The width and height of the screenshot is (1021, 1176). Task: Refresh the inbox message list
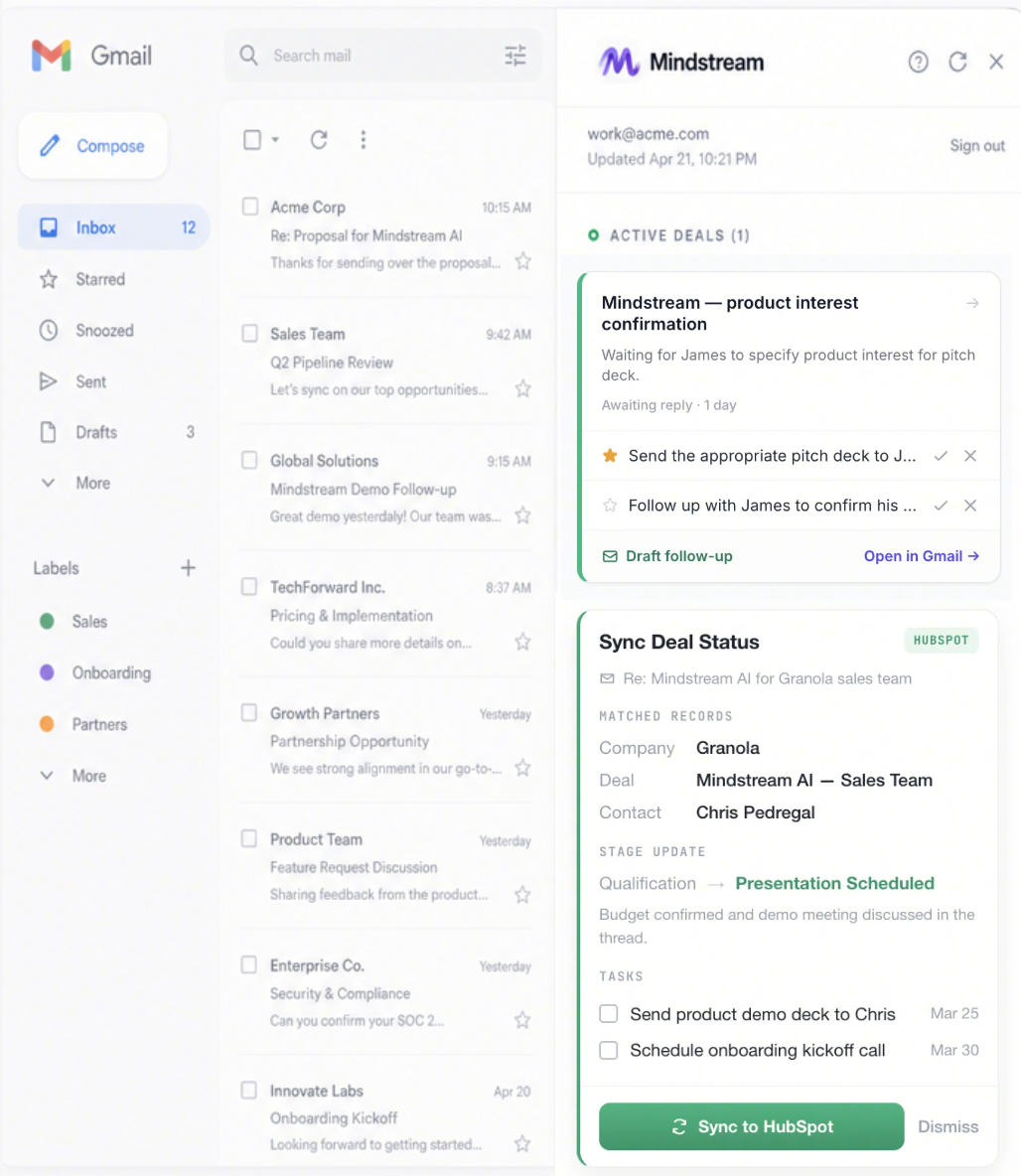coord(319,139)
